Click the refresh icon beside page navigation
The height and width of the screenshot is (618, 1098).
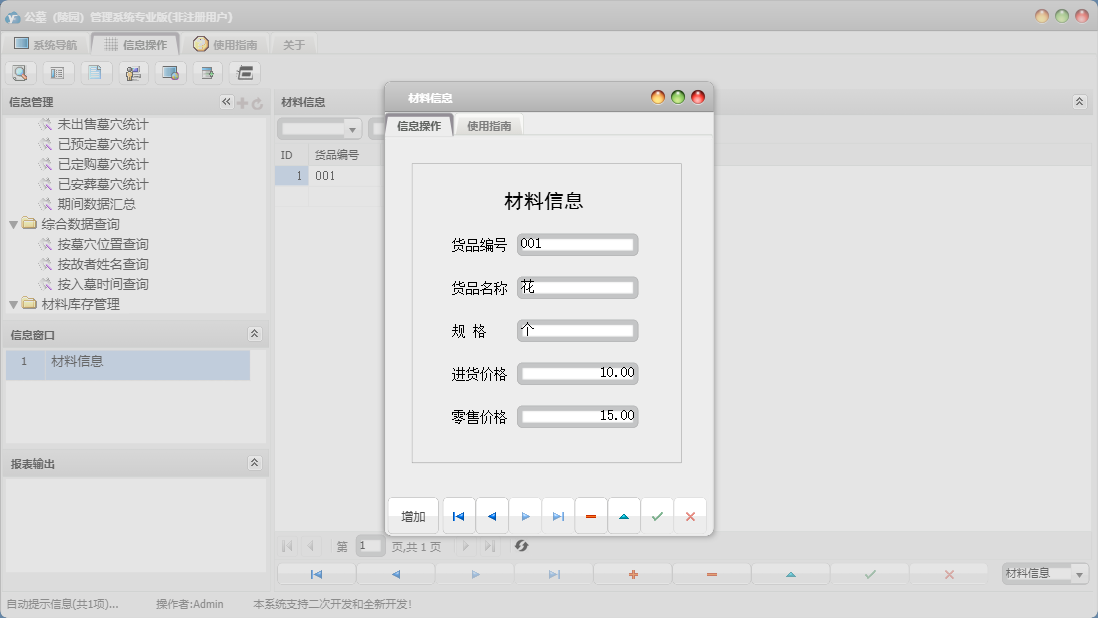pos(521,546)
